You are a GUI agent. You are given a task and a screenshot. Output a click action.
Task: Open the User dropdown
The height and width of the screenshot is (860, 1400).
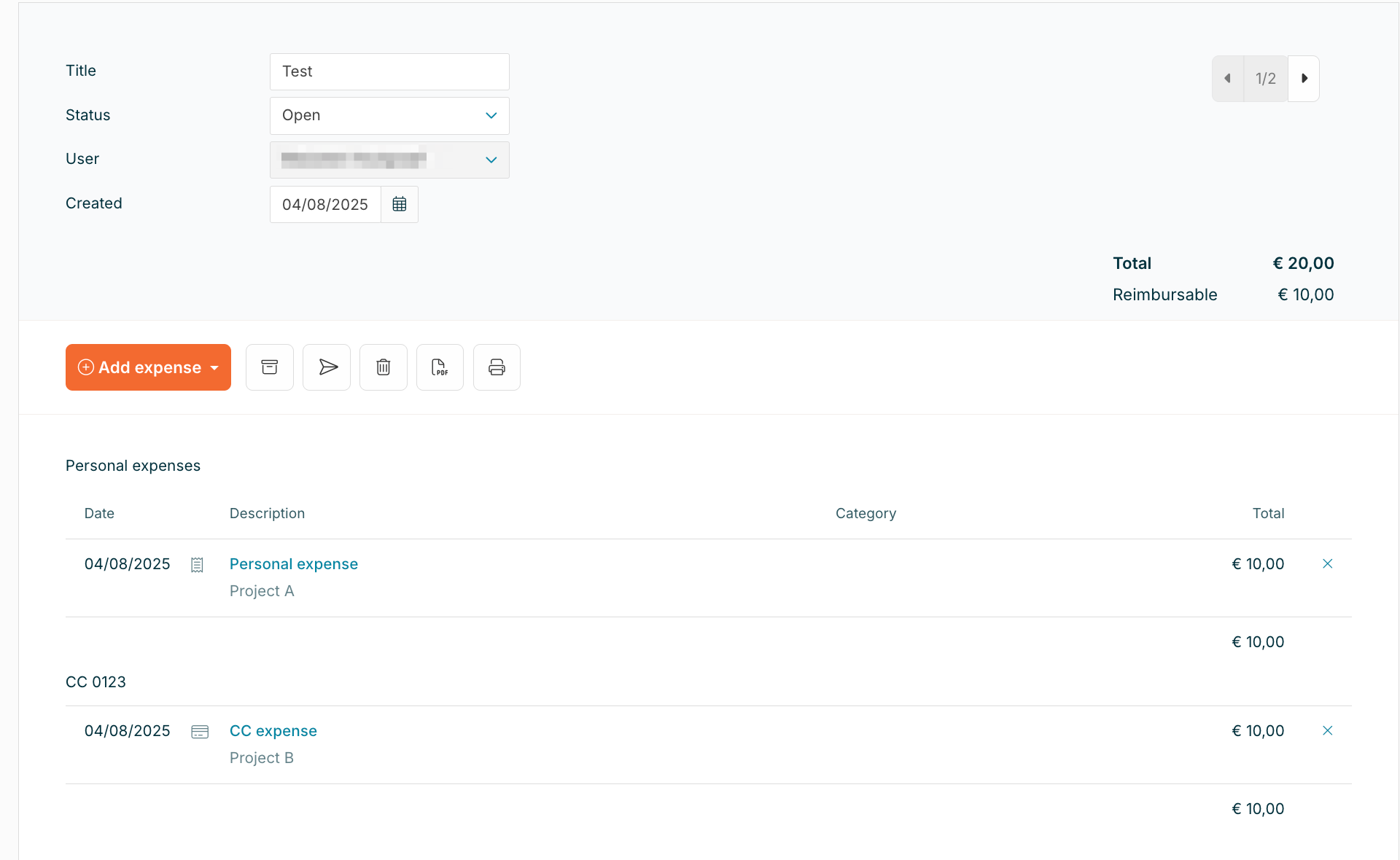point(389,160)
